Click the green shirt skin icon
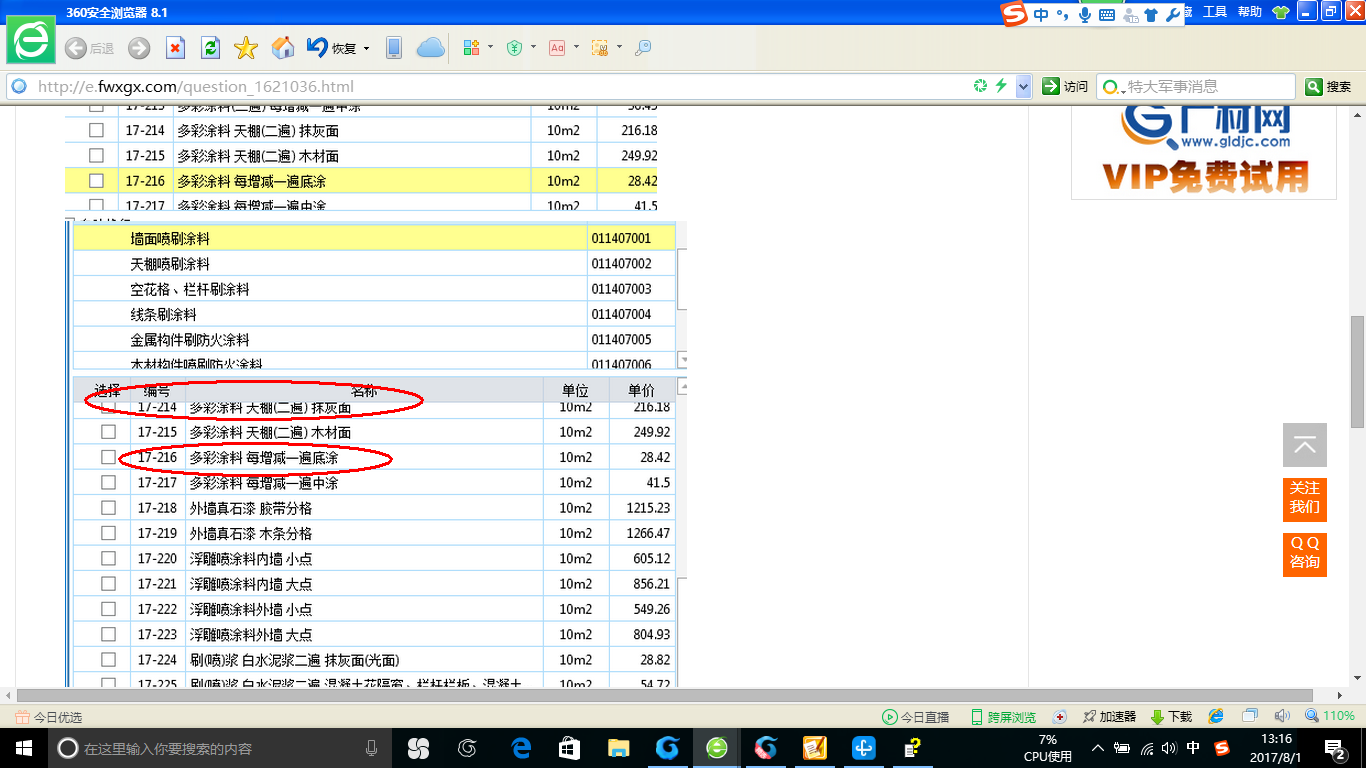The height and width of the screenshot is (768, 1366). point(1281,12)
